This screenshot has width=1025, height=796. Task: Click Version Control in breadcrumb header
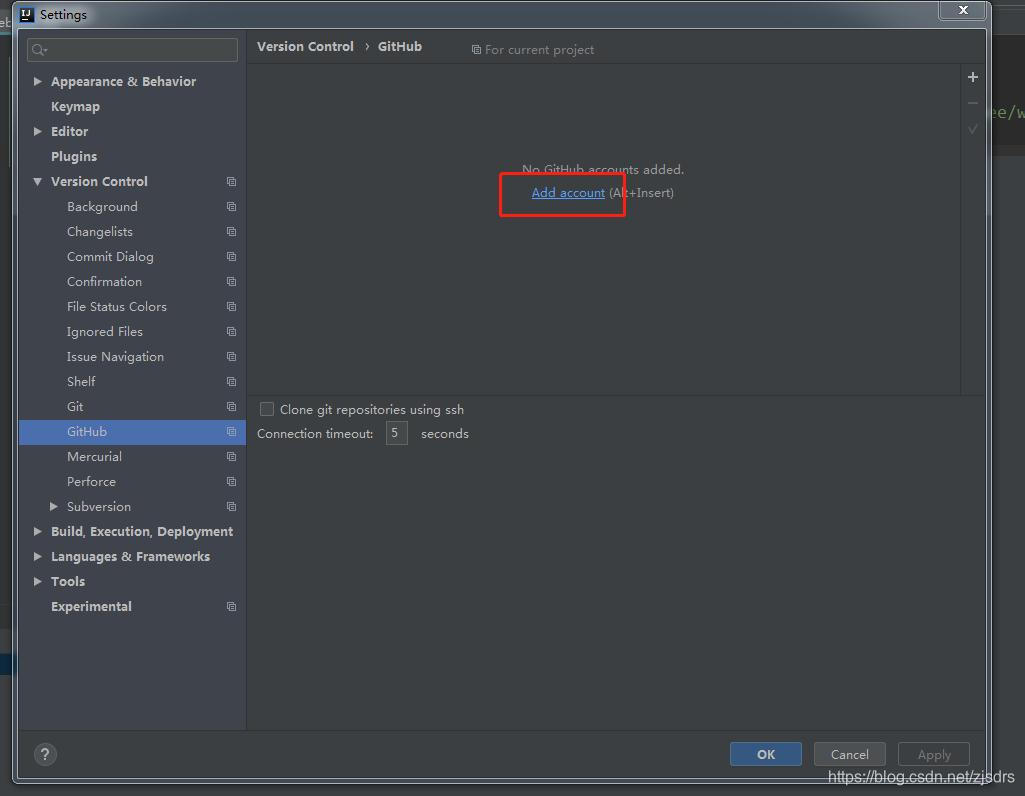click(x=305, y=46)
